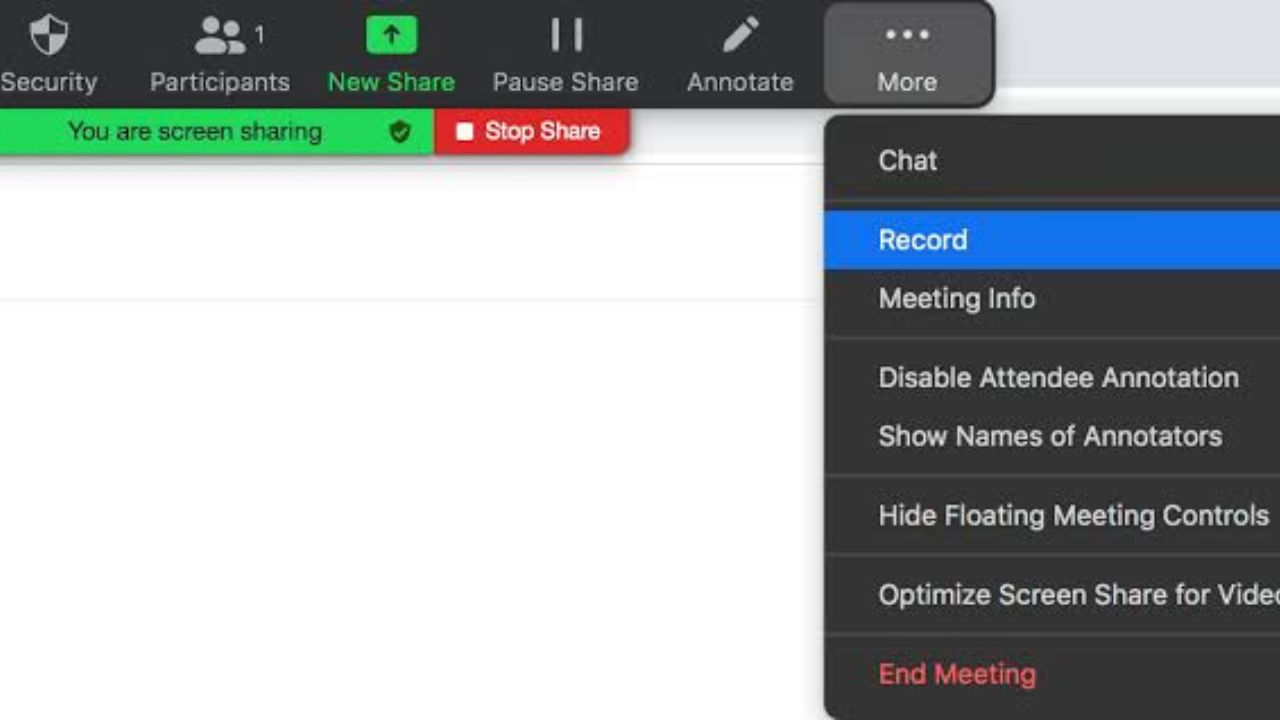Viewport: 1280px width, 720px height.
Task: Click the white square stop icon
Action: pos(464,132)
